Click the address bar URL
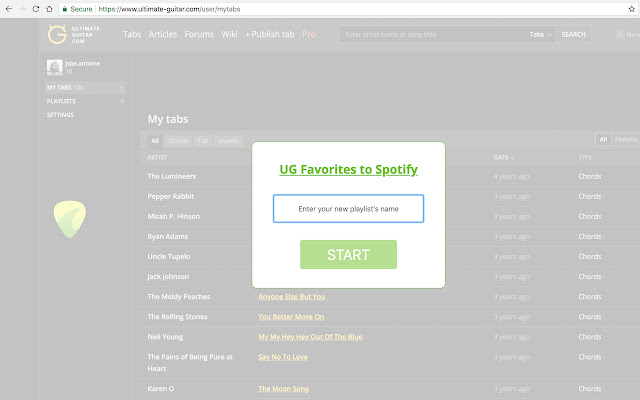Screen dimensions: 640x400 point(169,9)
